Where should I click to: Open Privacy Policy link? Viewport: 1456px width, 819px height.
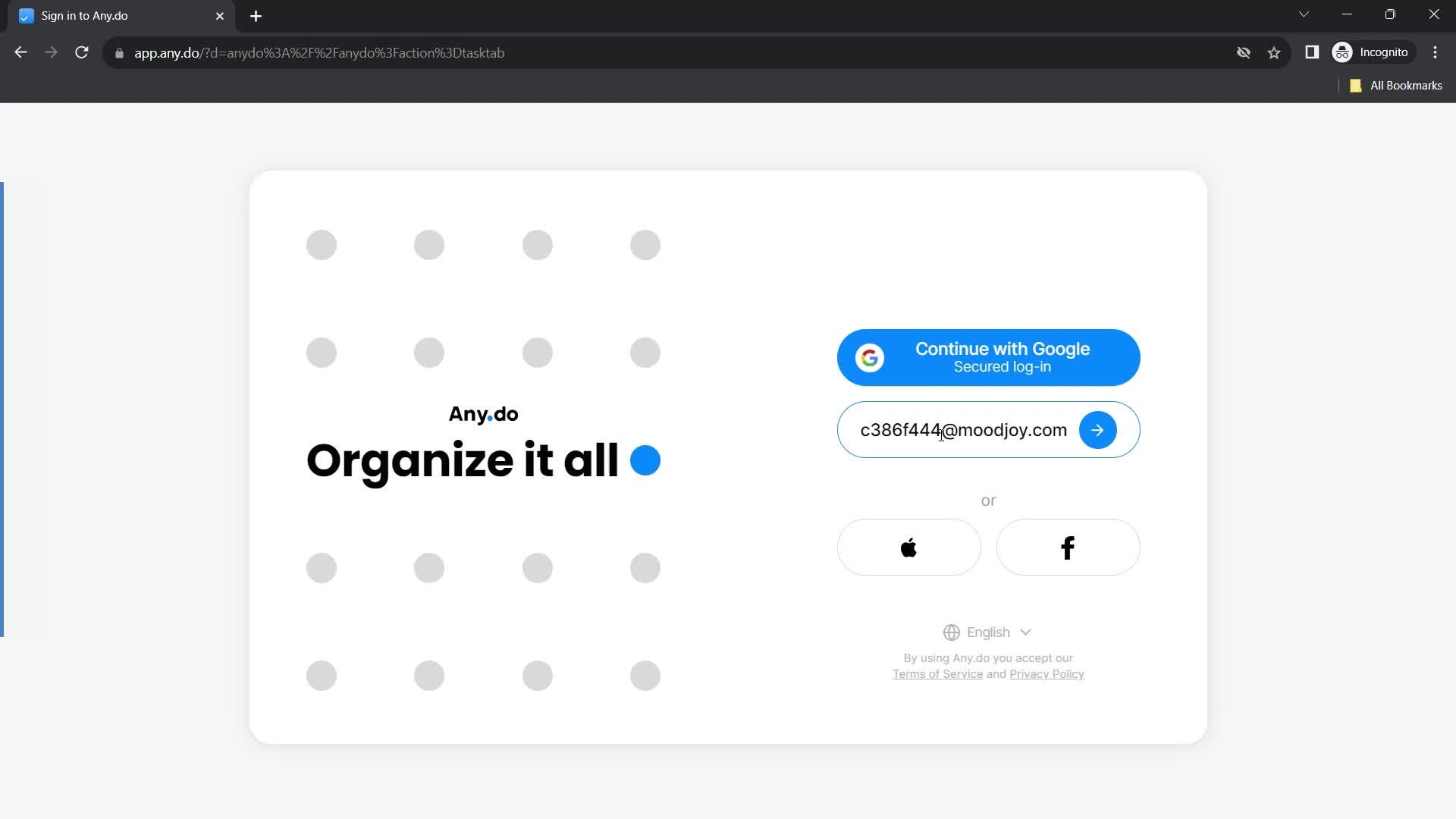point(1046,674)
